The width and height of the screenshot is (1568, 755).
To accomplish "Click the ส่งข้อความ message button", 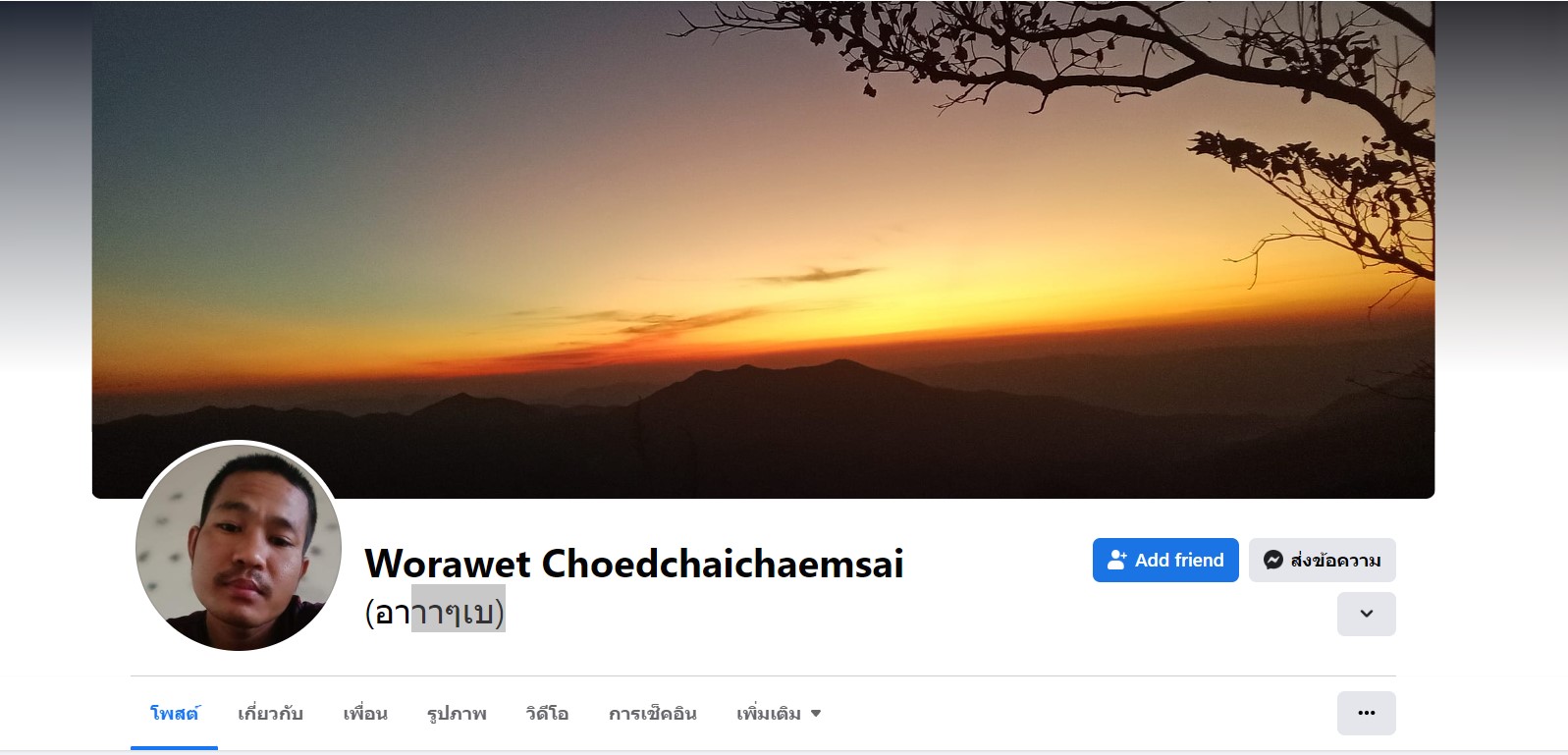I will click(x=1322, y=560).
